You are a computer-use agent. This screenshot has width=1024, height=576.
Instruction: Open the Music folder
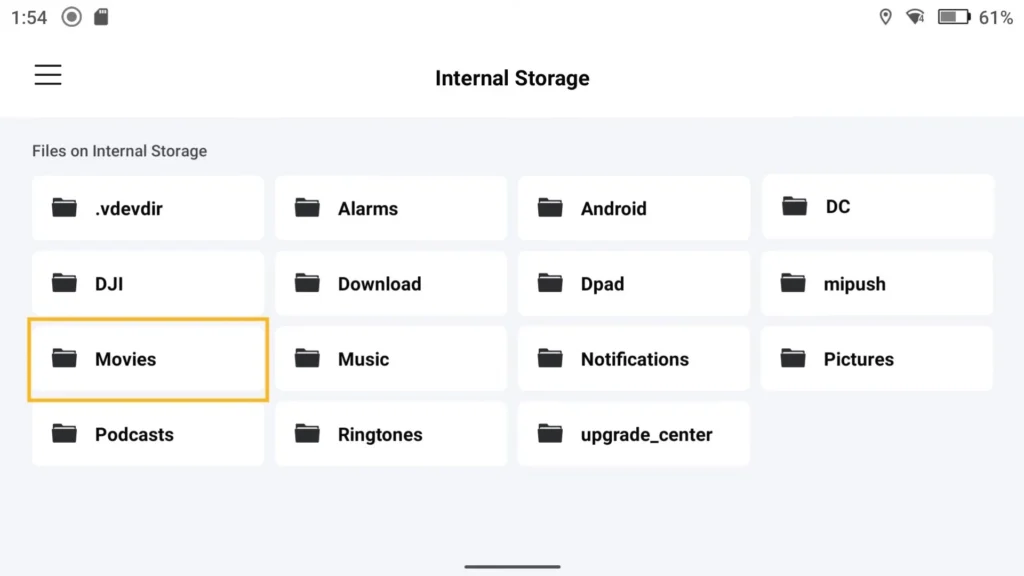(x=391, y=359)
